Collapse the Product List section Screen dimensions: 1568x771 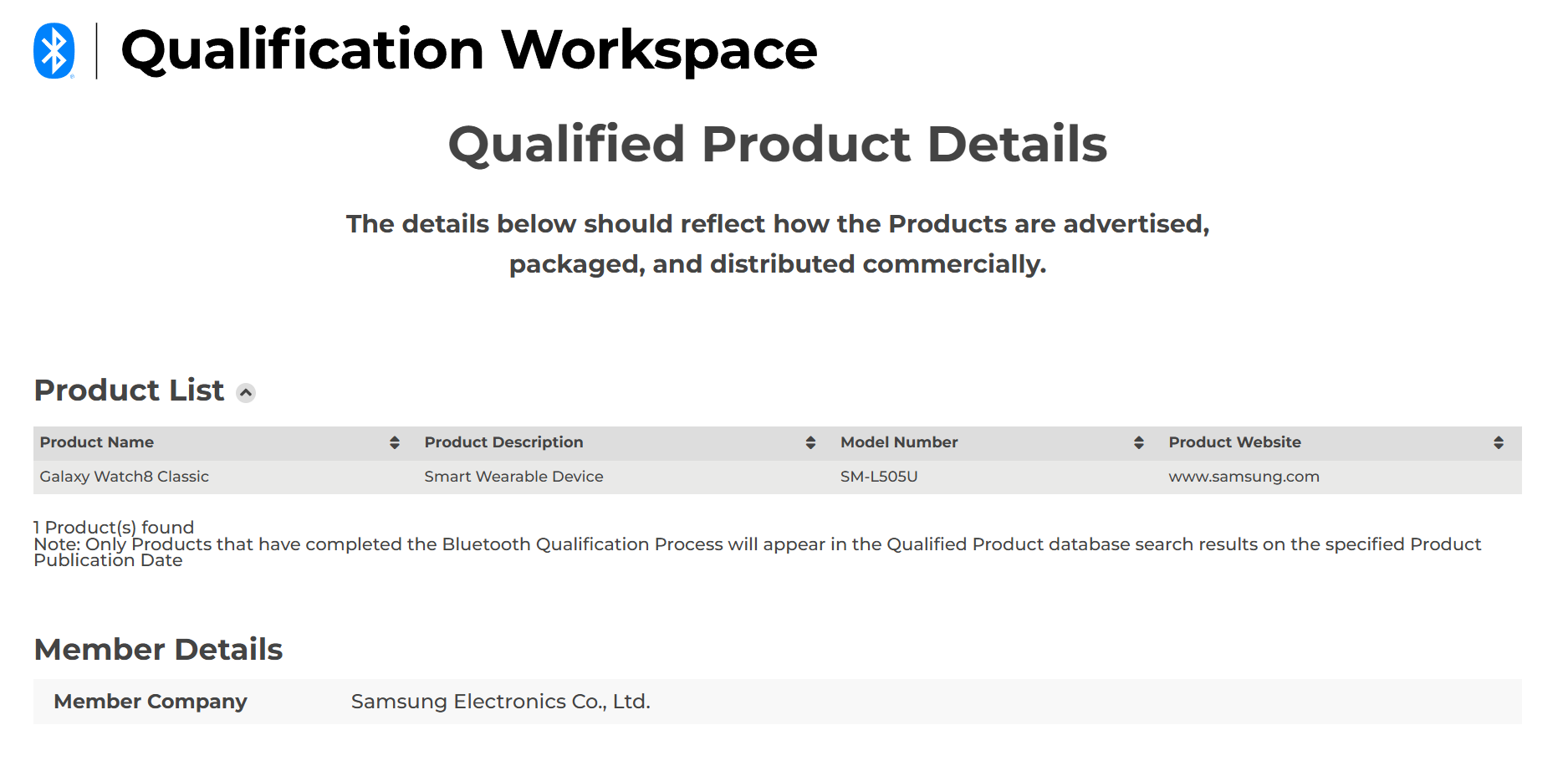[246, 393]
